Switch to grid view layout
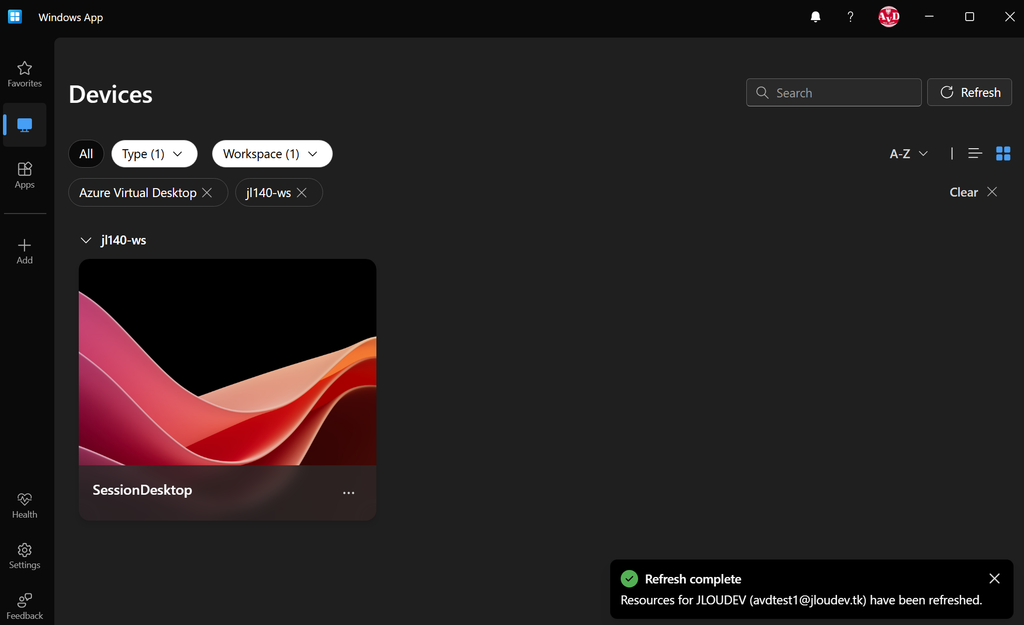This screenshot has width=1024, height=625. coord(1003,153)
